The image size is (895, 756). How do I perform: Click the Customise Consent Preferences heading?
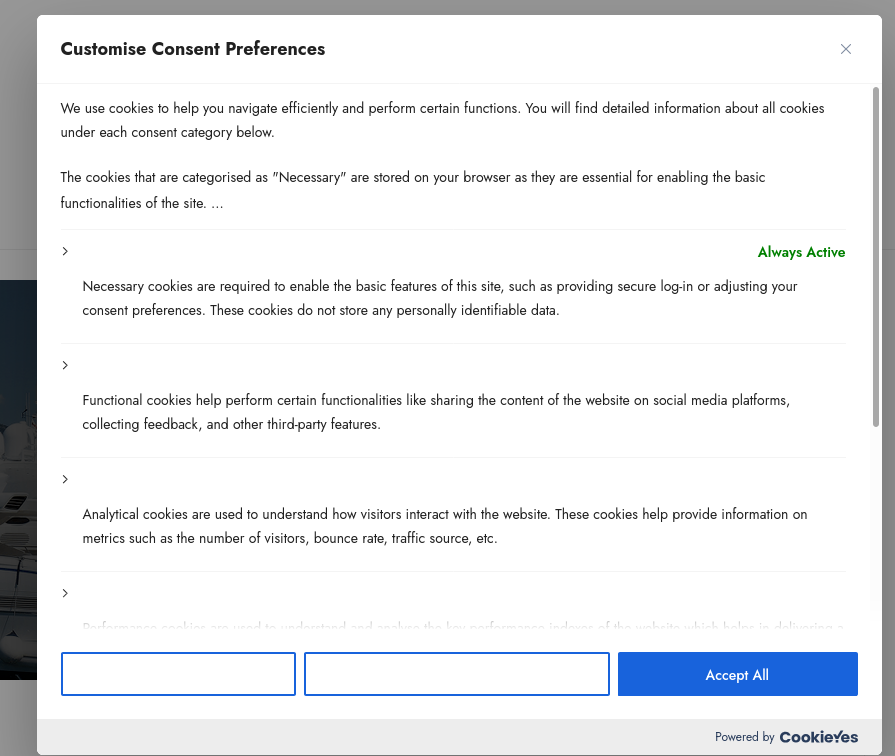[x=193, y=49]
